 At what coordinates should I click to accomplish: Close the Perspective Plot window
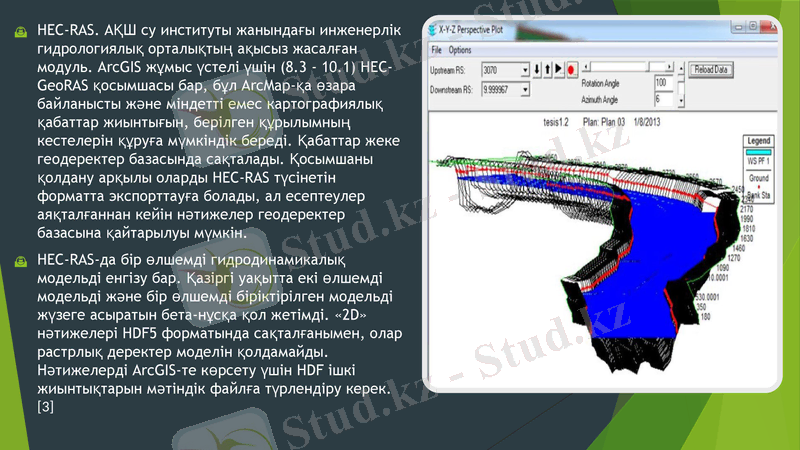point(768,27)
